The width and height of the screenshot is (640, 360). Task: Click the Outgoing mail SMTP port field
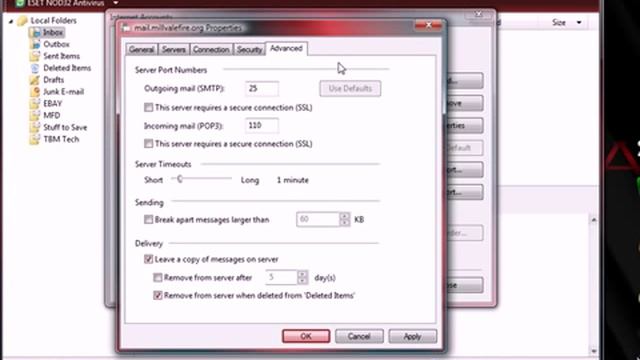262,89
